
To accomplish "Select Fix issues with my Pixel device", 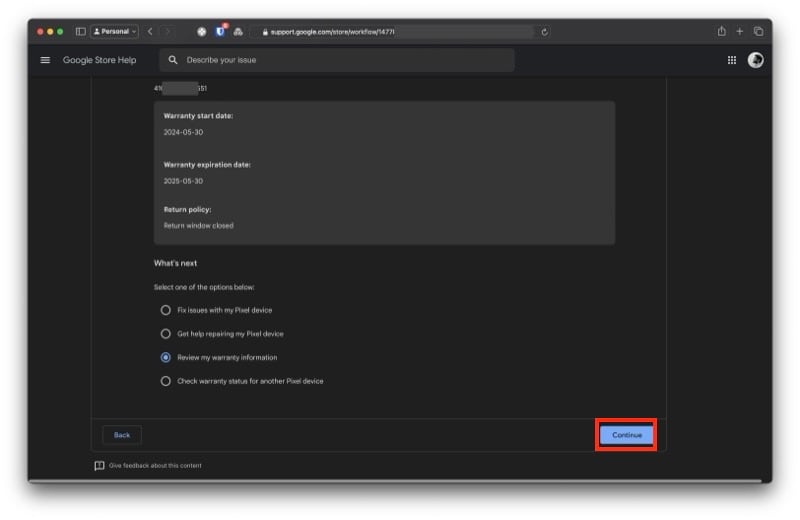I will tap(165, 310).
